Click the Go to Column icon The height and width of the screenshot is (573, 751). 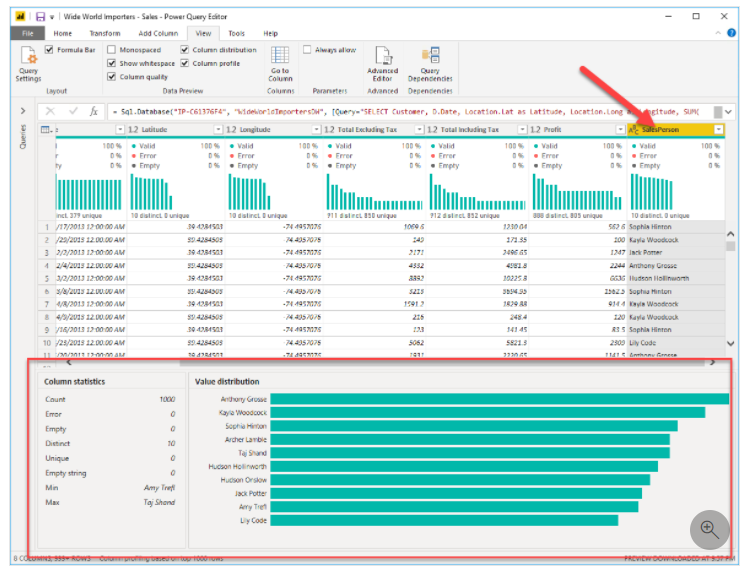point(280,64)
